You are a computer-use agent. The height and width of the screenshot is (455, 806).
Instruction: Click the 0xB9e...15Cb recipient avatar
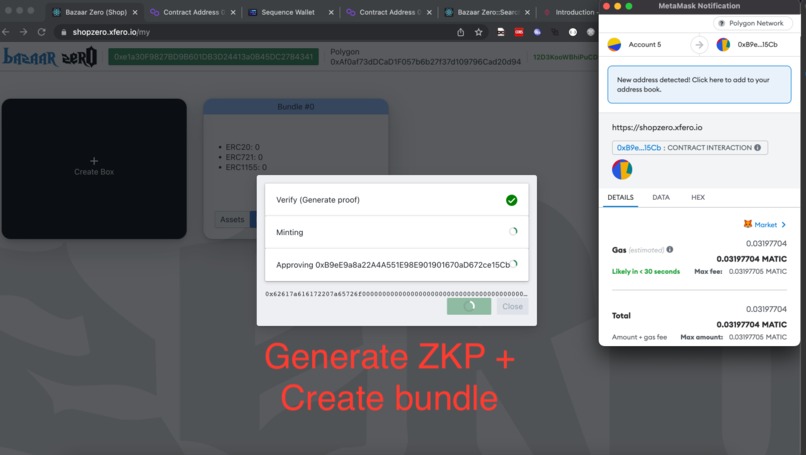[723, 45]
